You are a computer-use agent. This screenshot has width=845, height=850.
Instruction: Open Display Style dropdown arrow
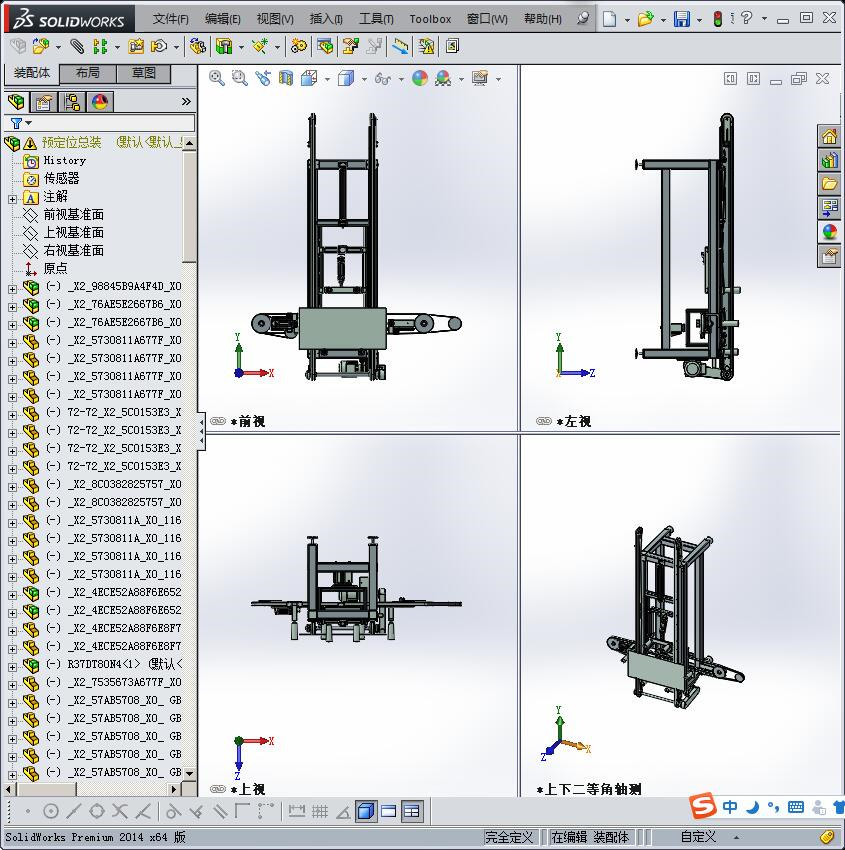pos(364,79)
